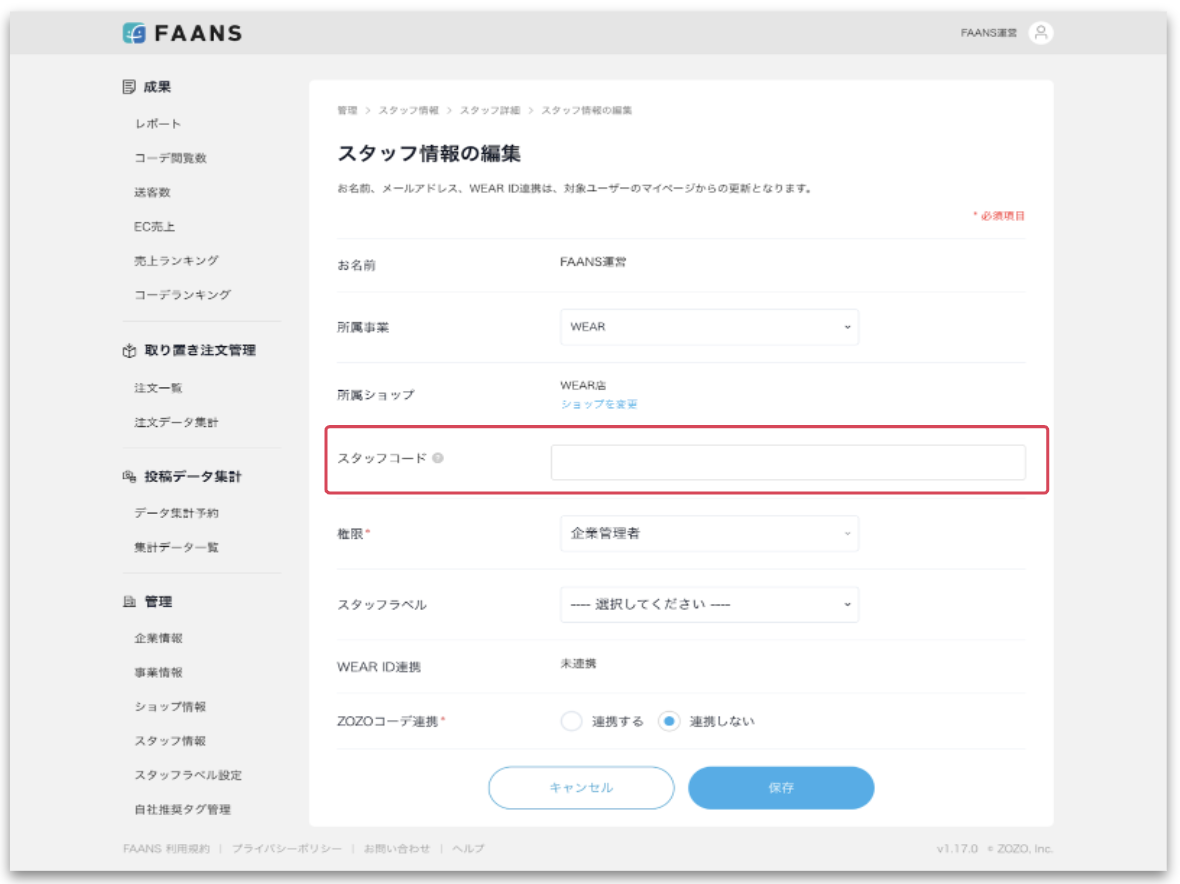Click the 保存 button

coord(781,788)
